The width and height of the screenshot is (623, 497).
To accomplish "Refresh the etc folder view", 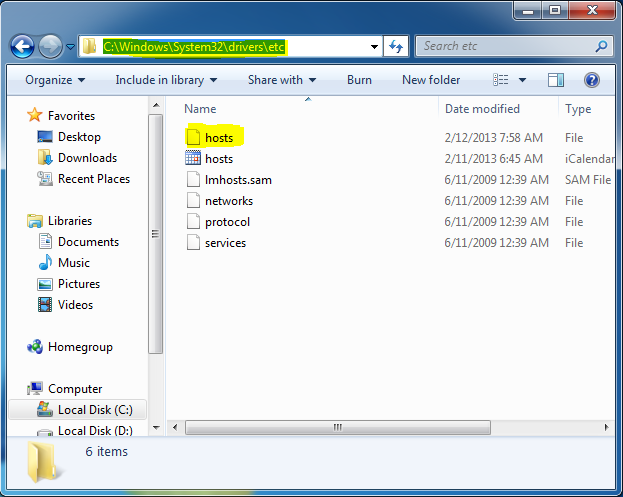I will [x=396, y=46].
